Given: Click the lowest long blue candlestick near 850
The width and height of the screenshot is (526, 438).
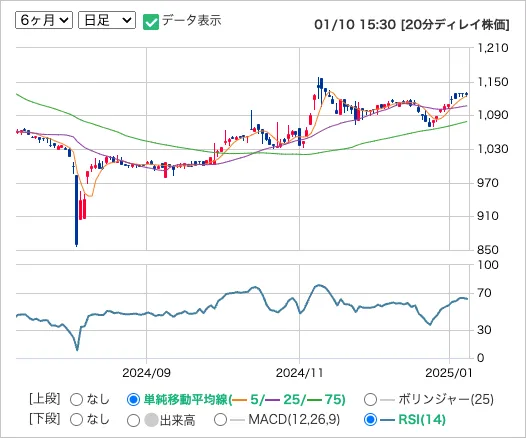Looking at the screenshot, I should (76, 210).
